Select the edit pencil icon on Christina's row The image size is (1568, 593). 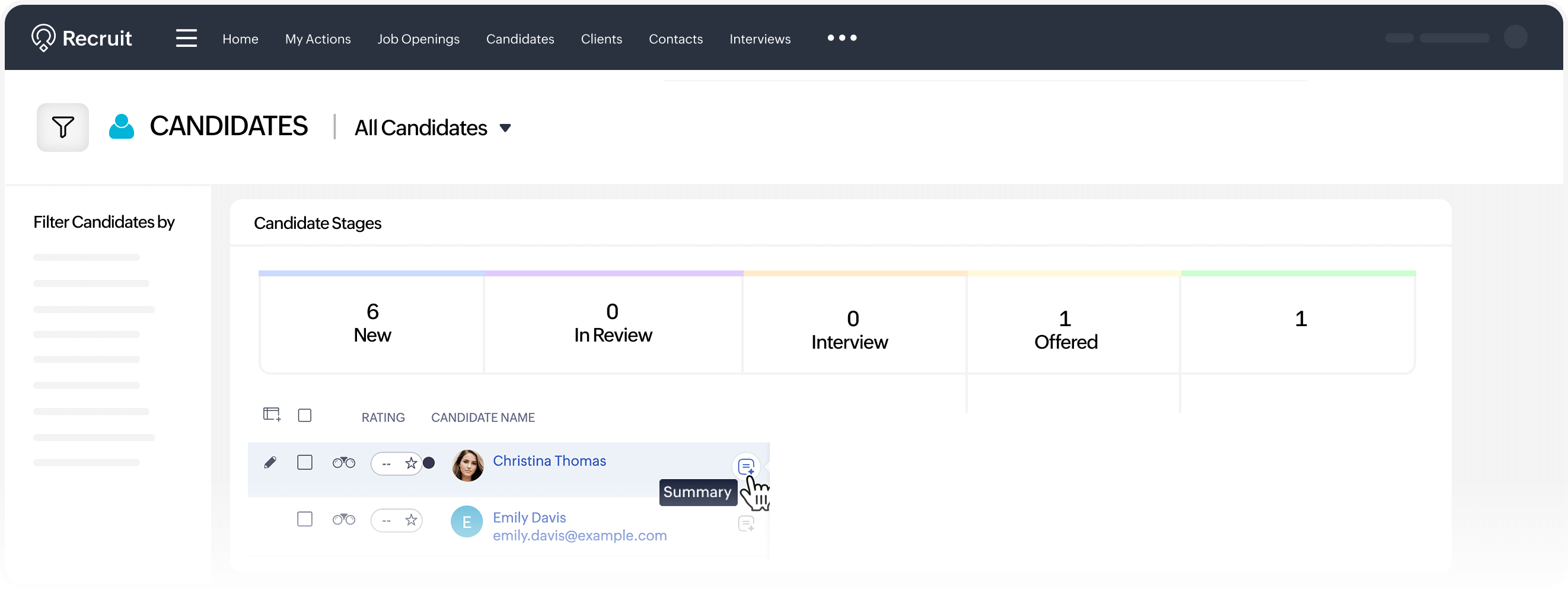(271, 463)
